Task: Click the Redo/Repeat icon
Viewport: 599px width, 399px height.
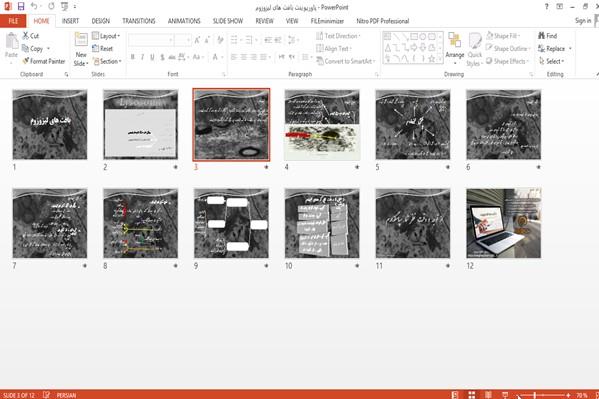Action: [x=51, y=6]
